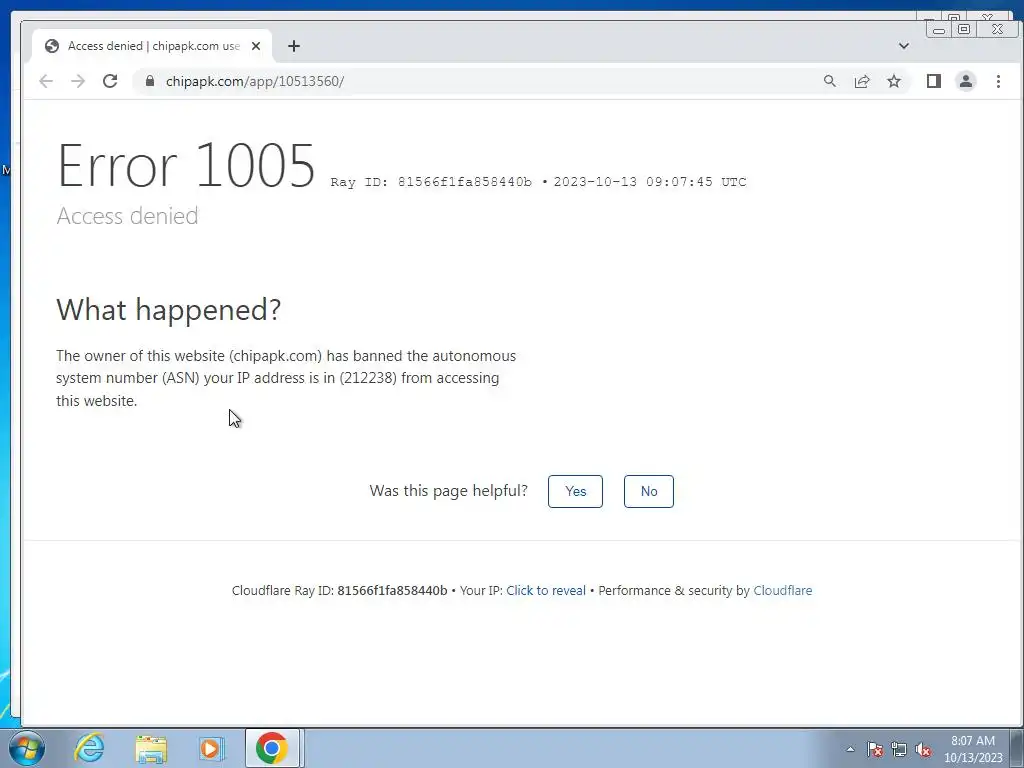Select the Access denied chipapk.com tab
The height and width of the screenshot is (768, 1024).
click(152, 46)
